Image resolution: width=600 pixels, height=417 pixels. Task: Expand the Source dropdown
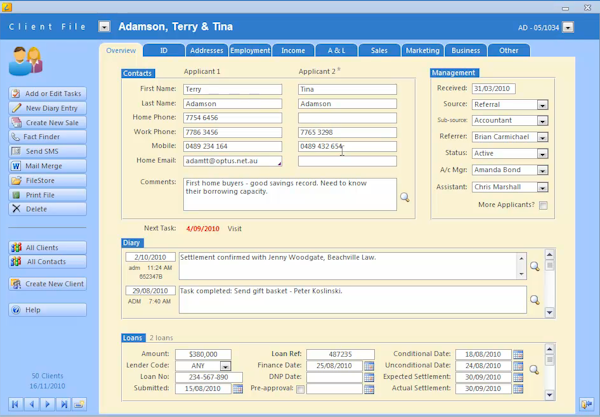[x=542, y=104]
